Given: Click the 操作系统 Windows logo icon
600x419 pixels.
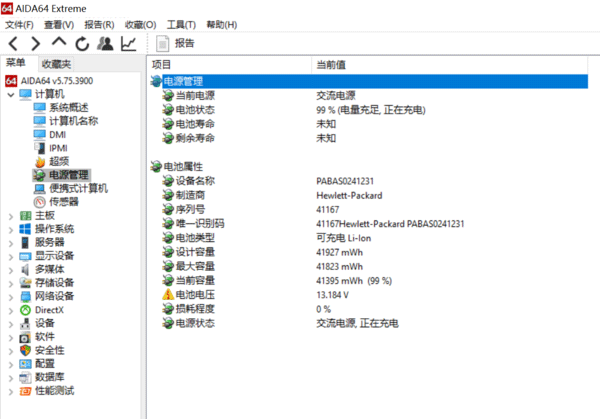Looking at the screenshot, I should click(x=25, y=229).
